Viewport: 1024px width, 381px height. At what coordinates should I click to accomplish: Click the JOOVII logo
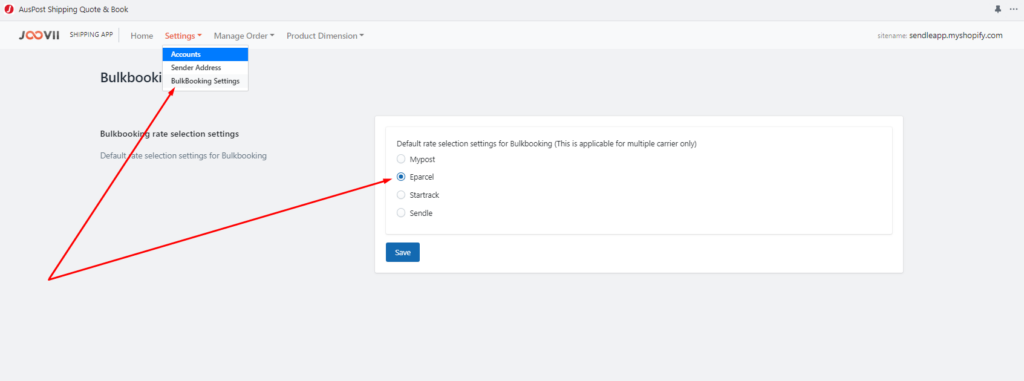click(39, 35)
